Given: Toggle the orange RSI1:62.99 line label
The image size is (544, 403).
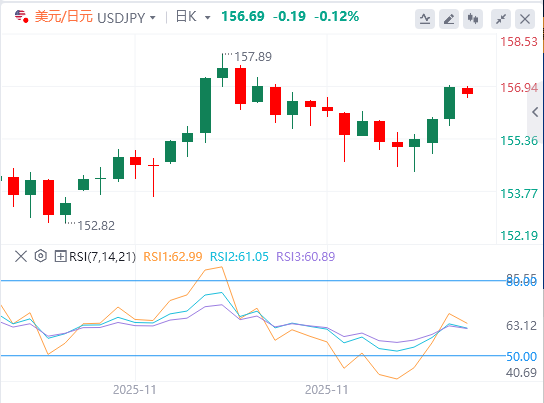Looking at the screenshot, I should click(x=172, y=257).
